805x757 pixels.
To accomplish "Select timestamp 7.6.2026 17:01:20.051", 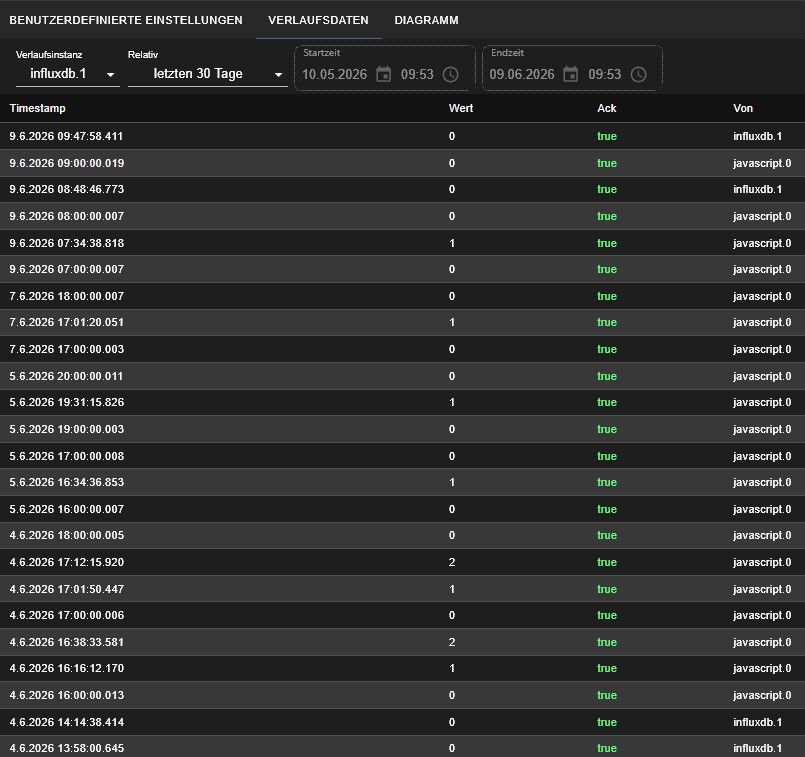I will click(67, 322).
